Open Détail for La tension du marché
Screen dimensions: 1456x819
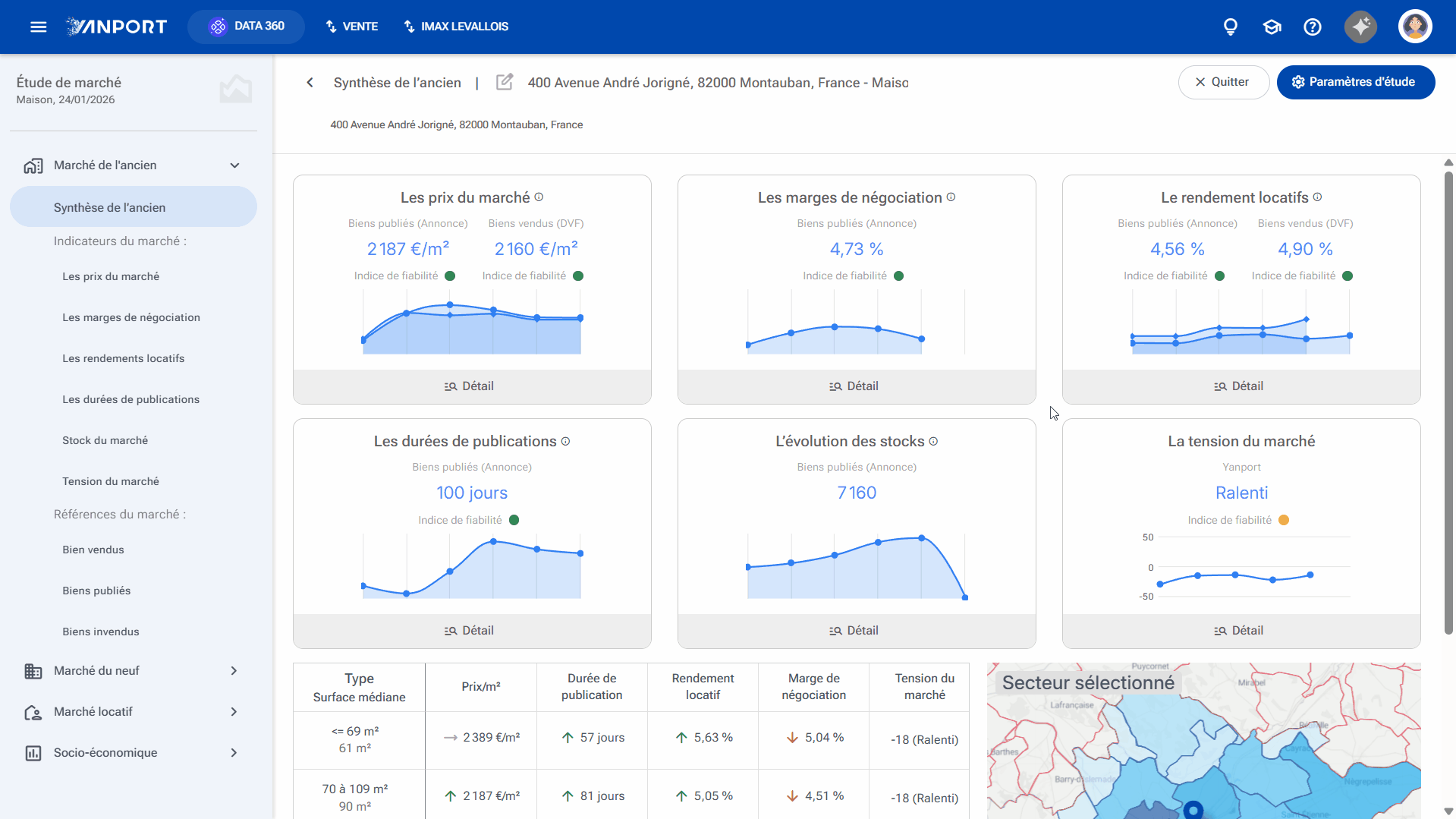[1241, 631]
